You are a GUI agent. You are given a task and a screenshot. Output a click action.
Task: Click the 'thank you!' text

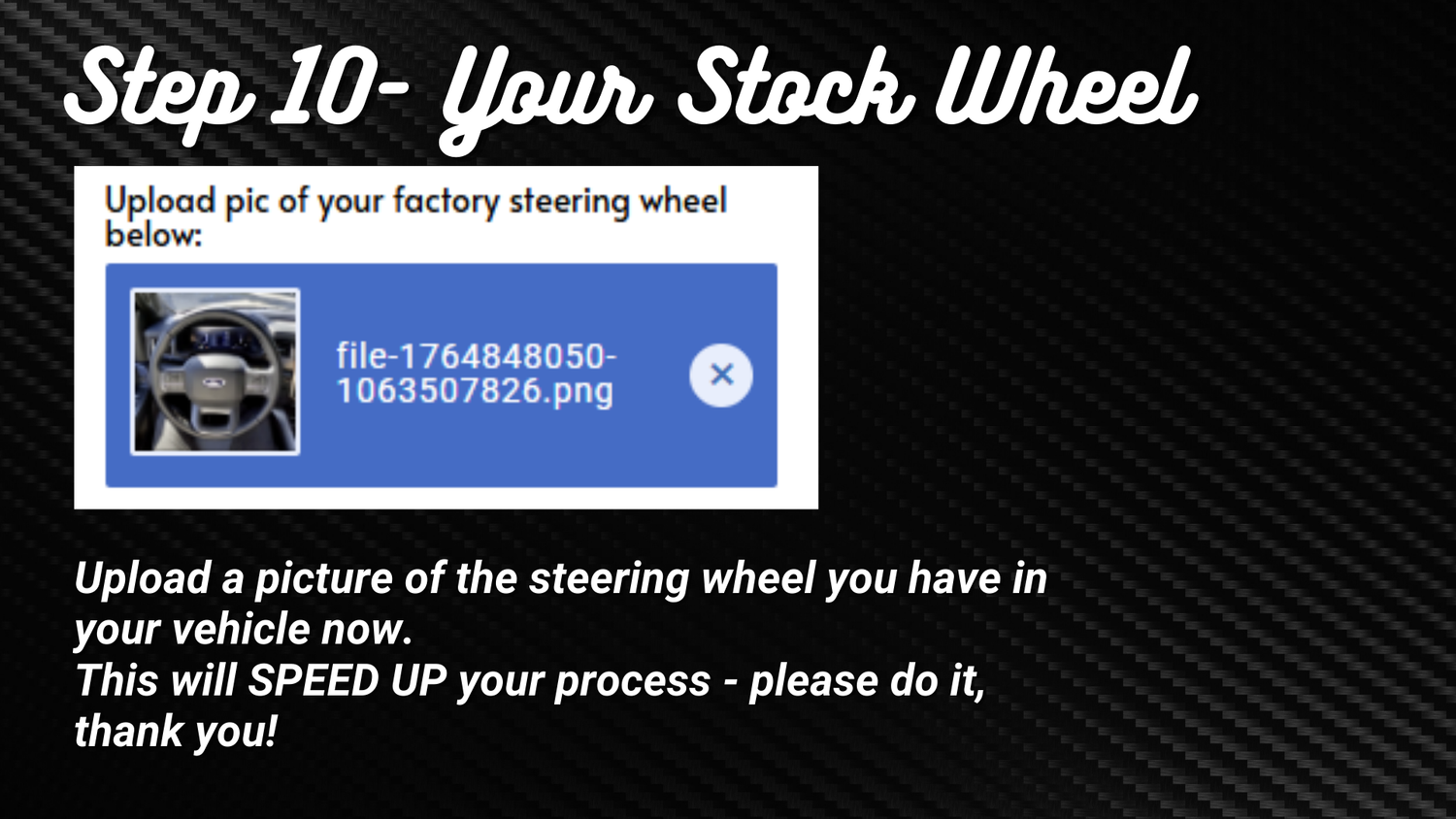pyautogui.click(x=176, y=732)
